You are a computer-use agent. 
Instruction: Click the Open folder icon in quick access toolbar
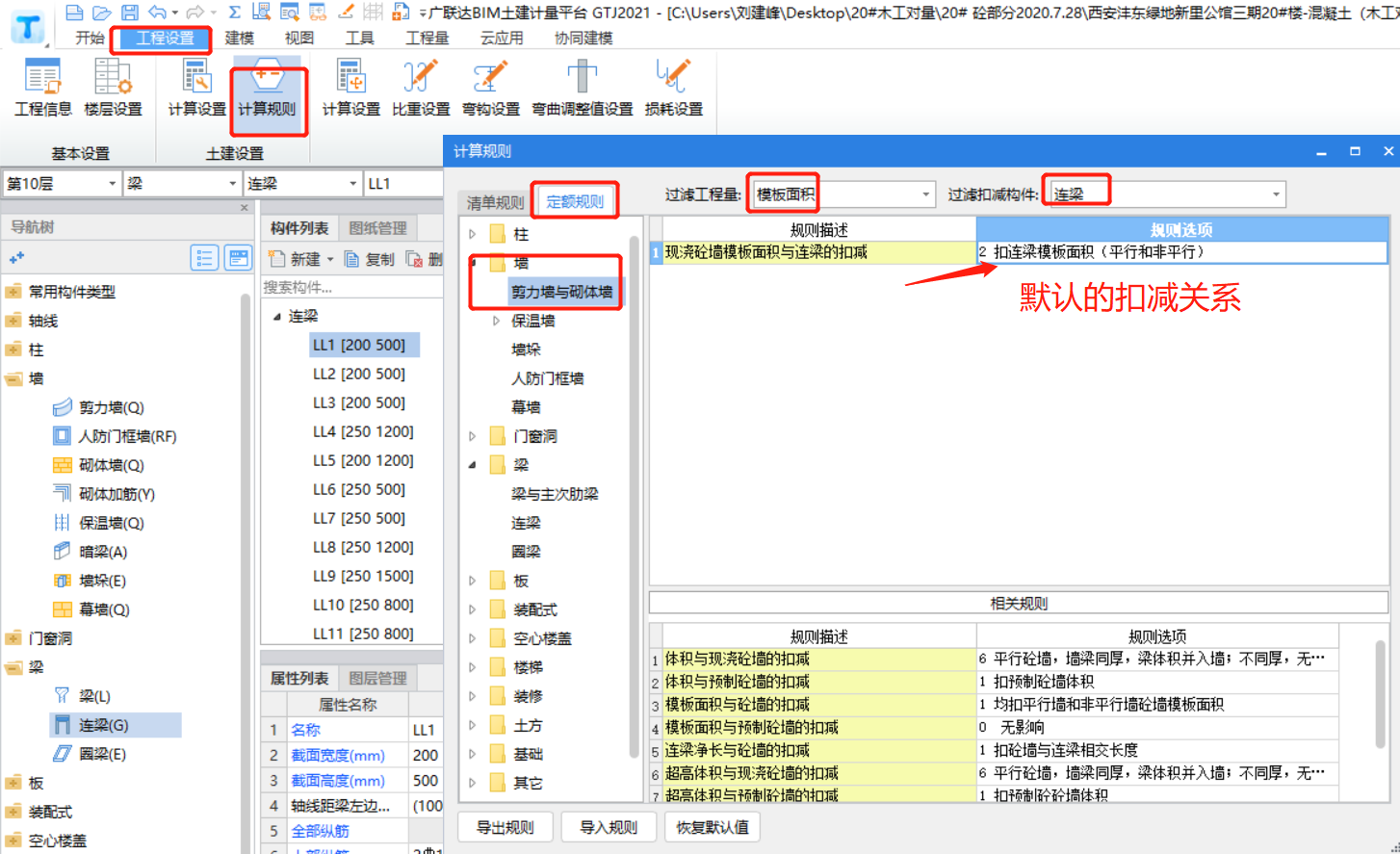(x=101, y=13)
